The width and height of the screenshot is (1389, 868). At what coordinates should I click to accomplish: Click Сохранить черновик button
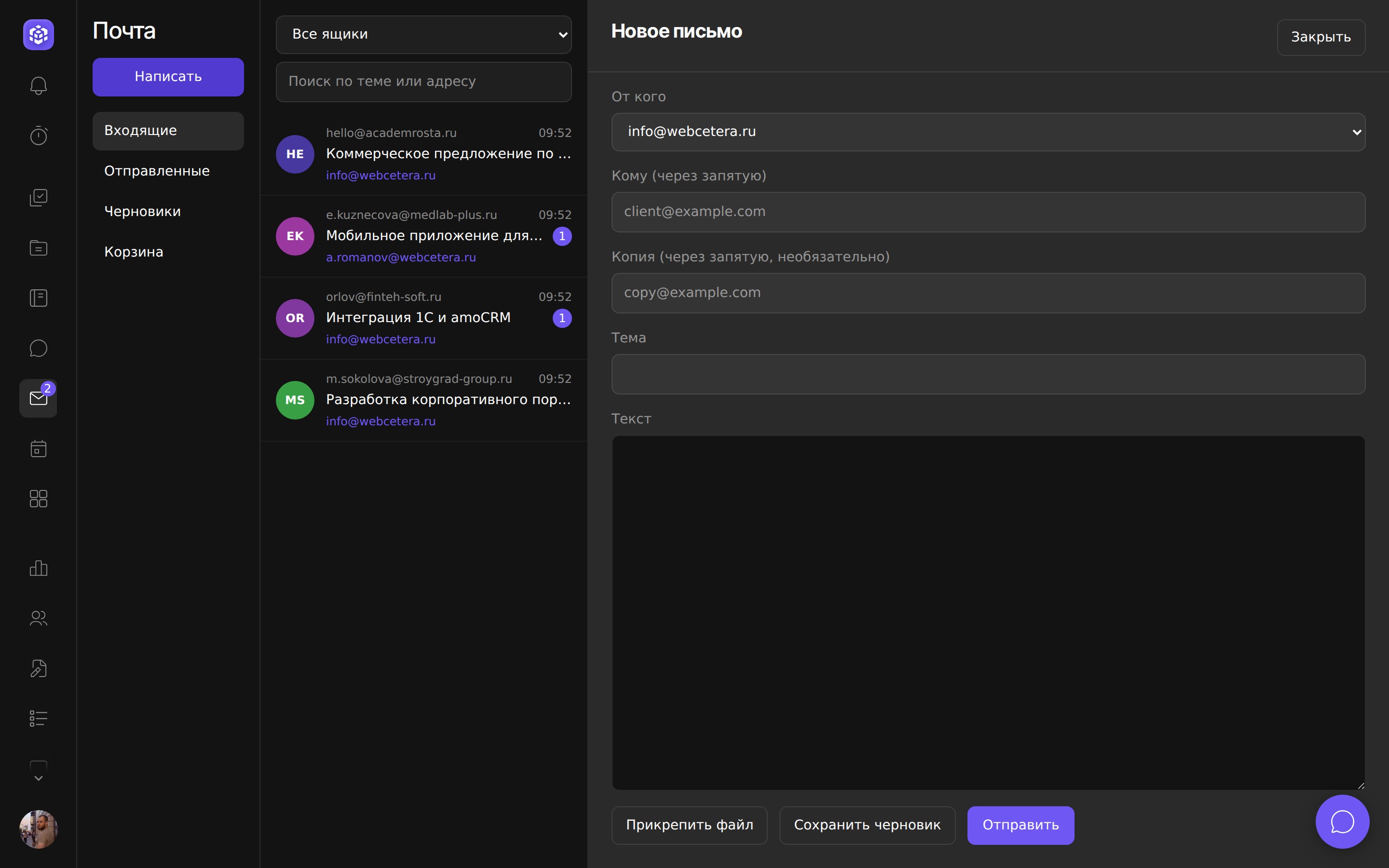click(x=867, y=826)
